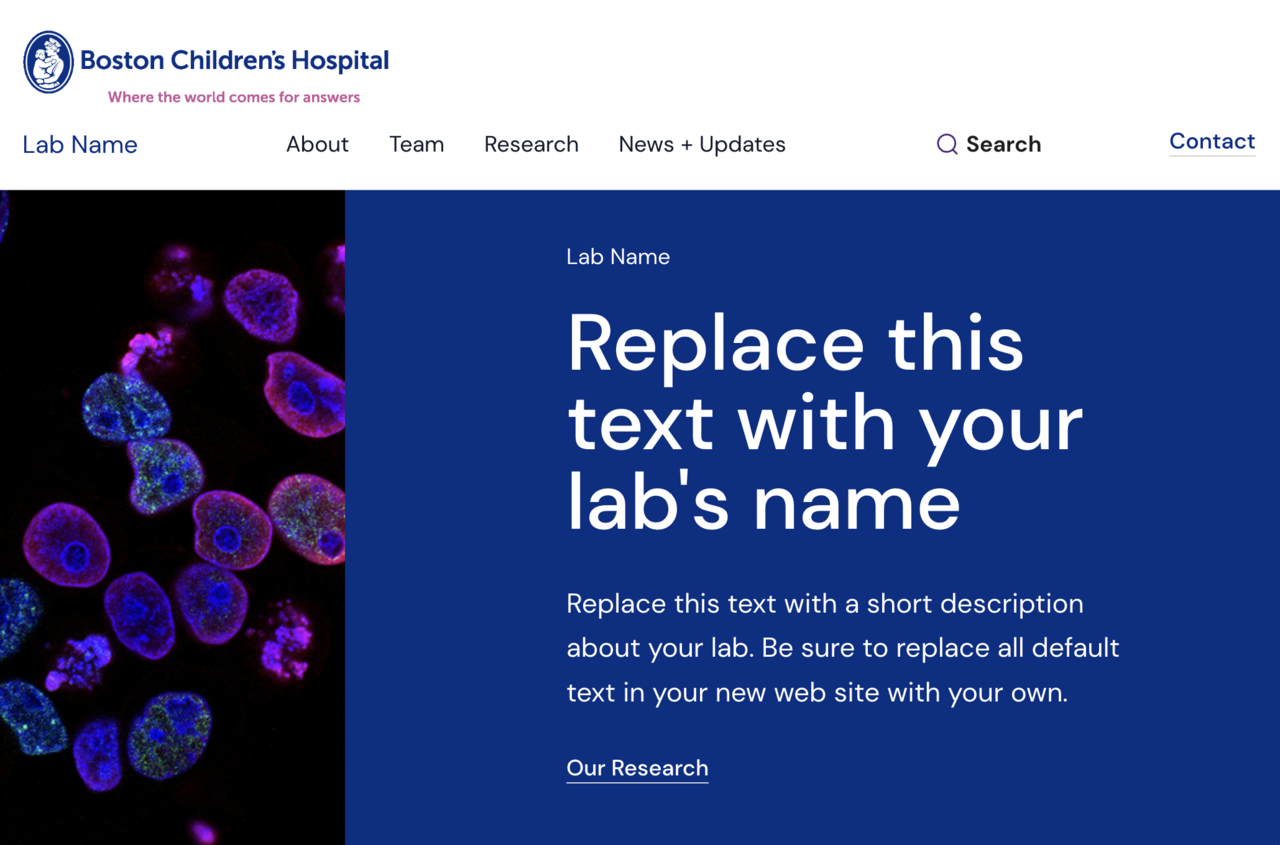The height and width of the screenshot is (845, 1280).
Task: Click the large headline about lab name
Action: point(820,420)
